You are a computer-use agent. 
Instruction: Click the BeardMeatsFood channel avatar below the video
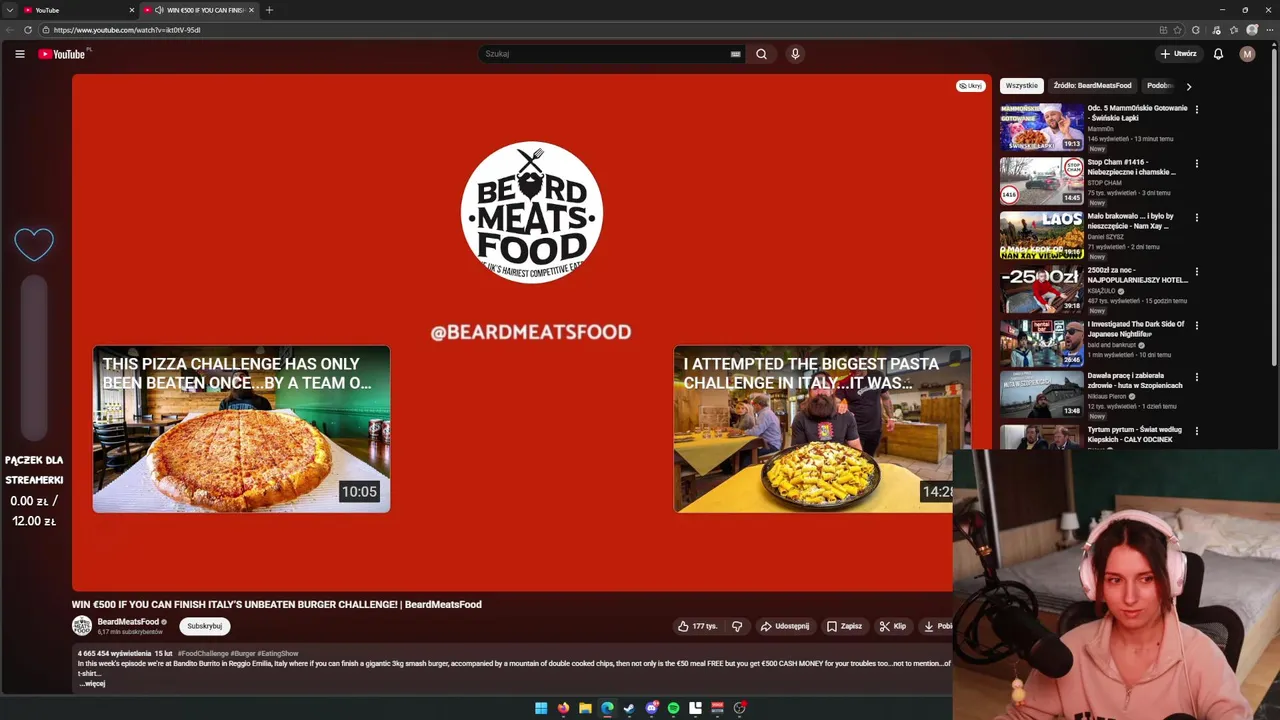tap(82, 626)
